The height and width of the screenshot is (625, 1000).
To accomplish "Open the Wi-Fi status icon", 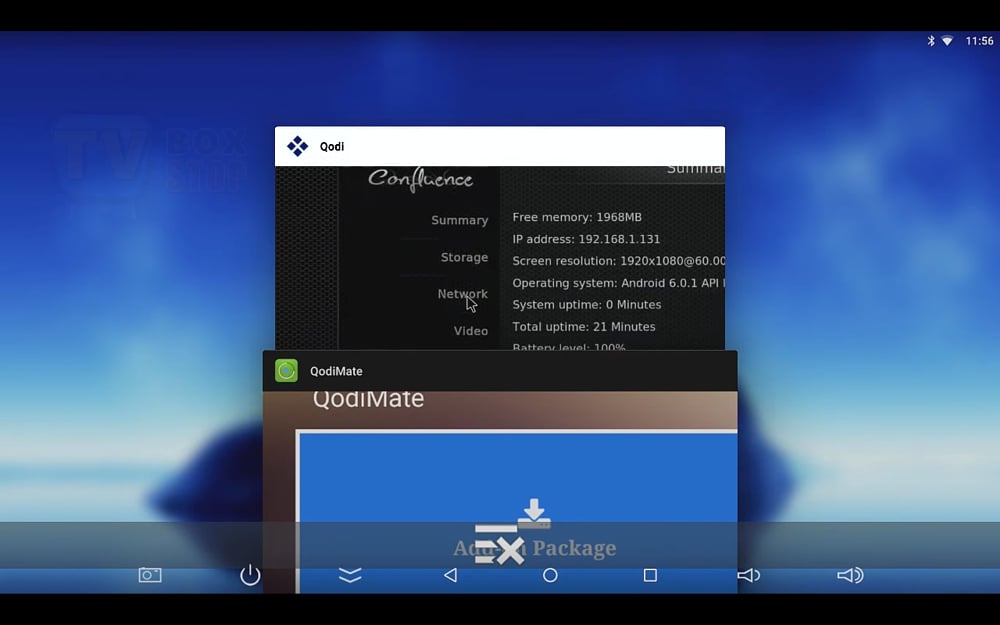I will coord(947,41).
